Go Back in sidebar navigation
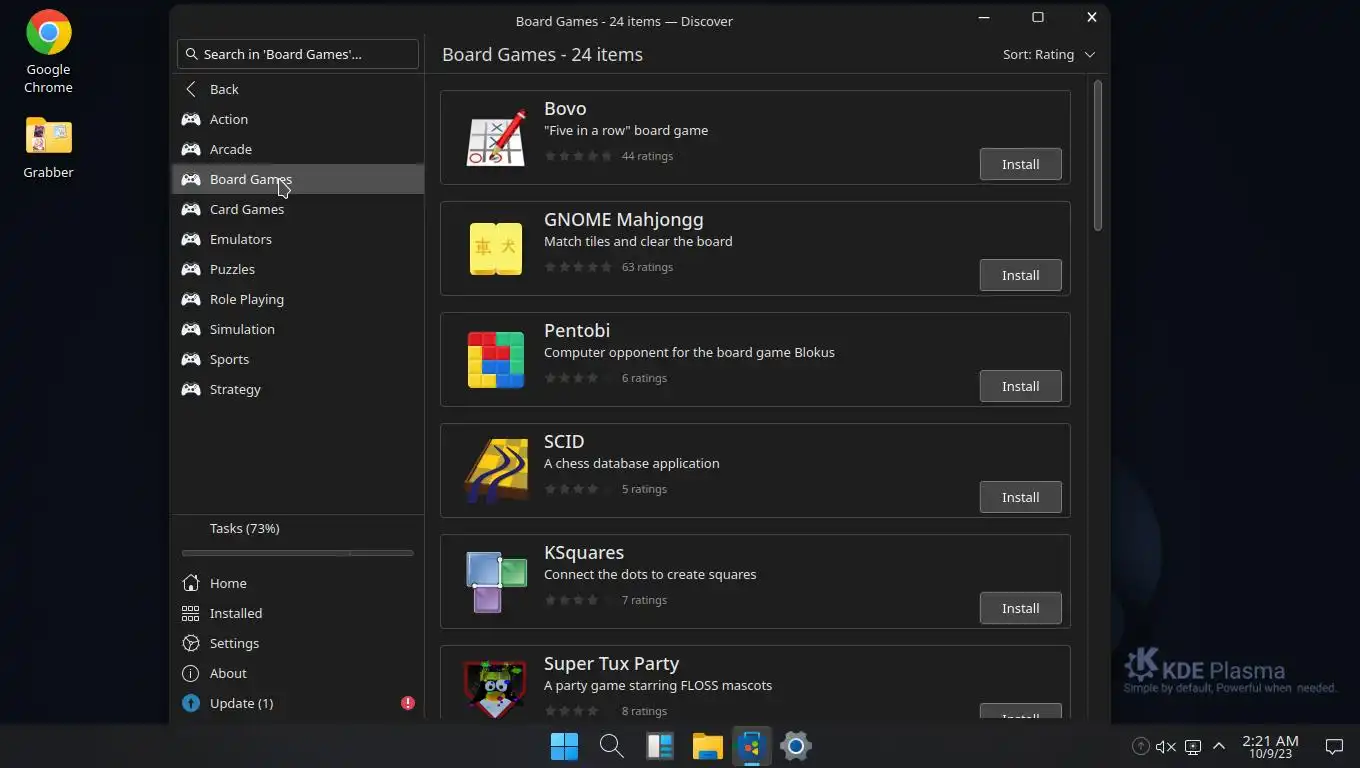Viewport: 1360px width, 768px height. (297, 89)
